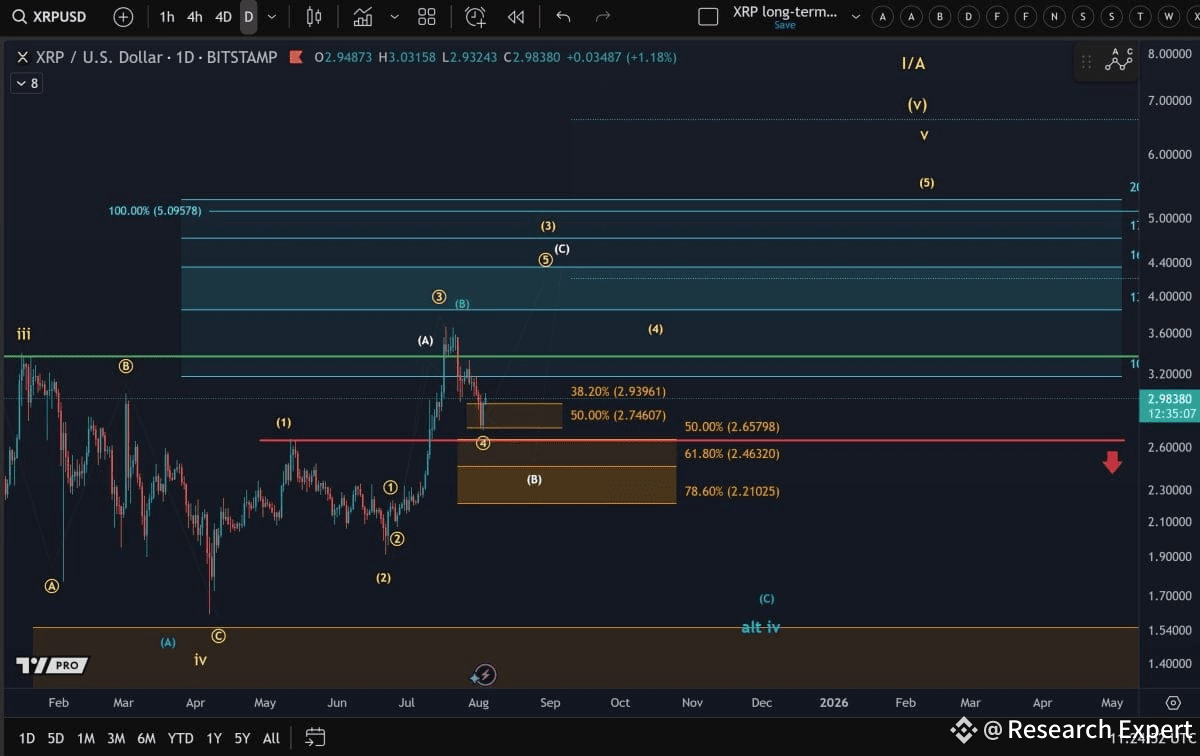Click the add symbol plus icon

[123, 17]
